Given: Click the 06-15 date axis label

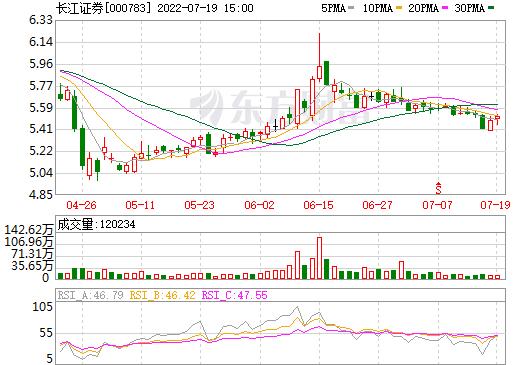Looking at the screenshot, I should pos(318,205).
